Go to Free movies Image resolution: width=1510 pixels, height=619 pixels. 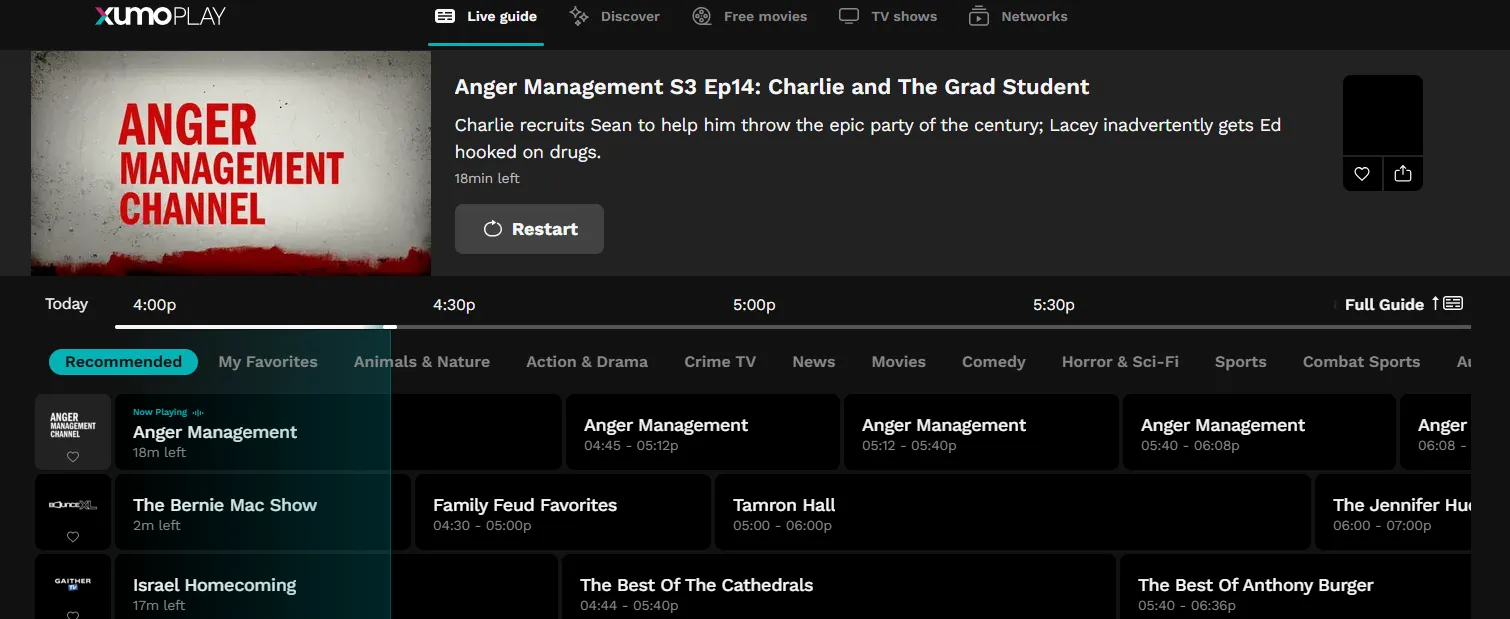(x=750, y=16)
